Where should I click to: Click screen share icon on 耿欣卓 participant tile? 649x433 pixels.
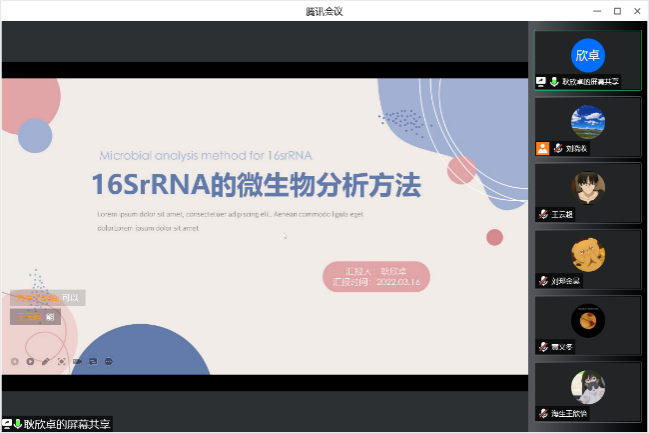tap(541, 81)
